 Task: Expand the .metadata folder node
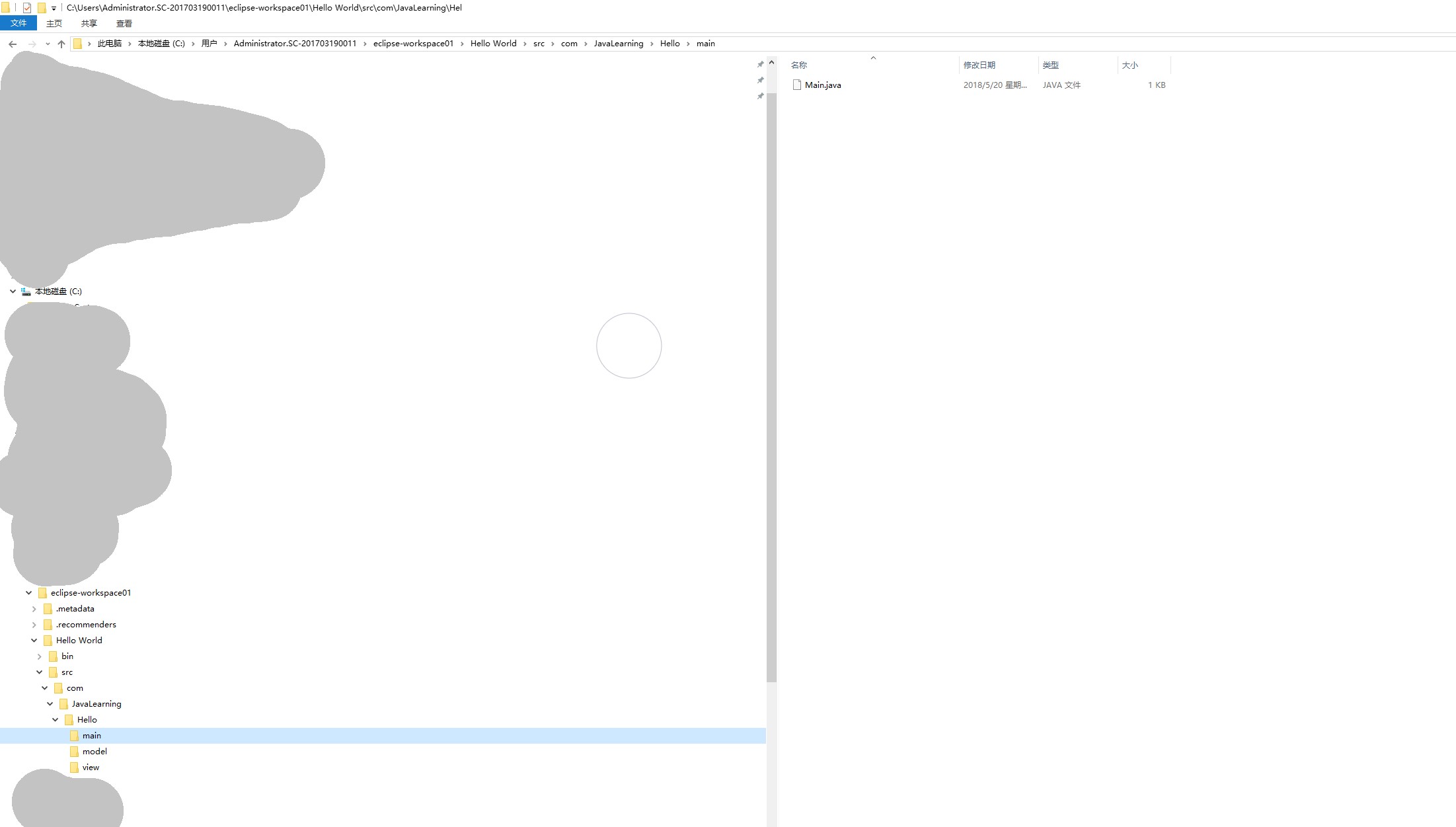click(x=34, y=609)
